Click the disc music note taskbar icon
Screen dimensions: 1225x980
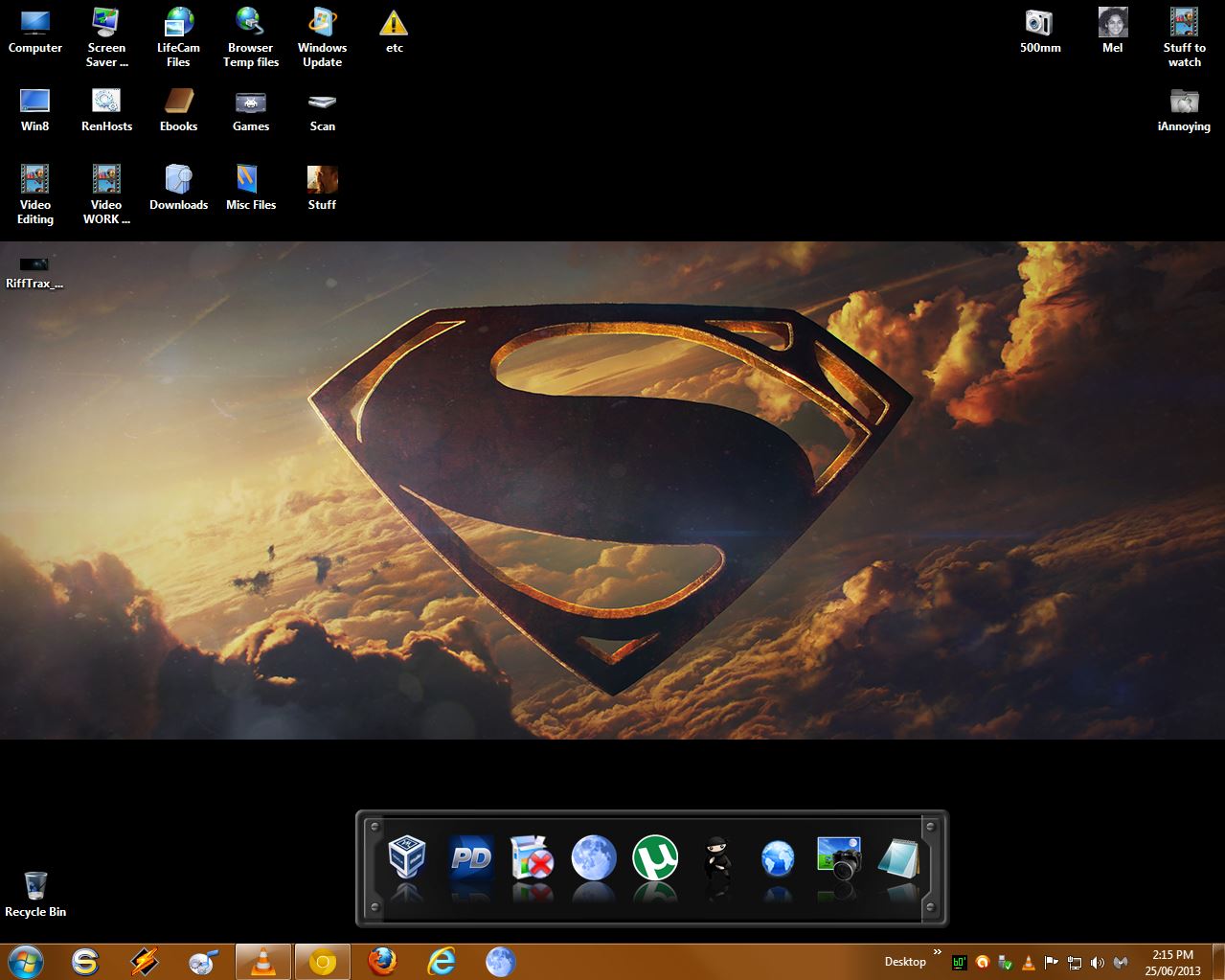[204, 961]
